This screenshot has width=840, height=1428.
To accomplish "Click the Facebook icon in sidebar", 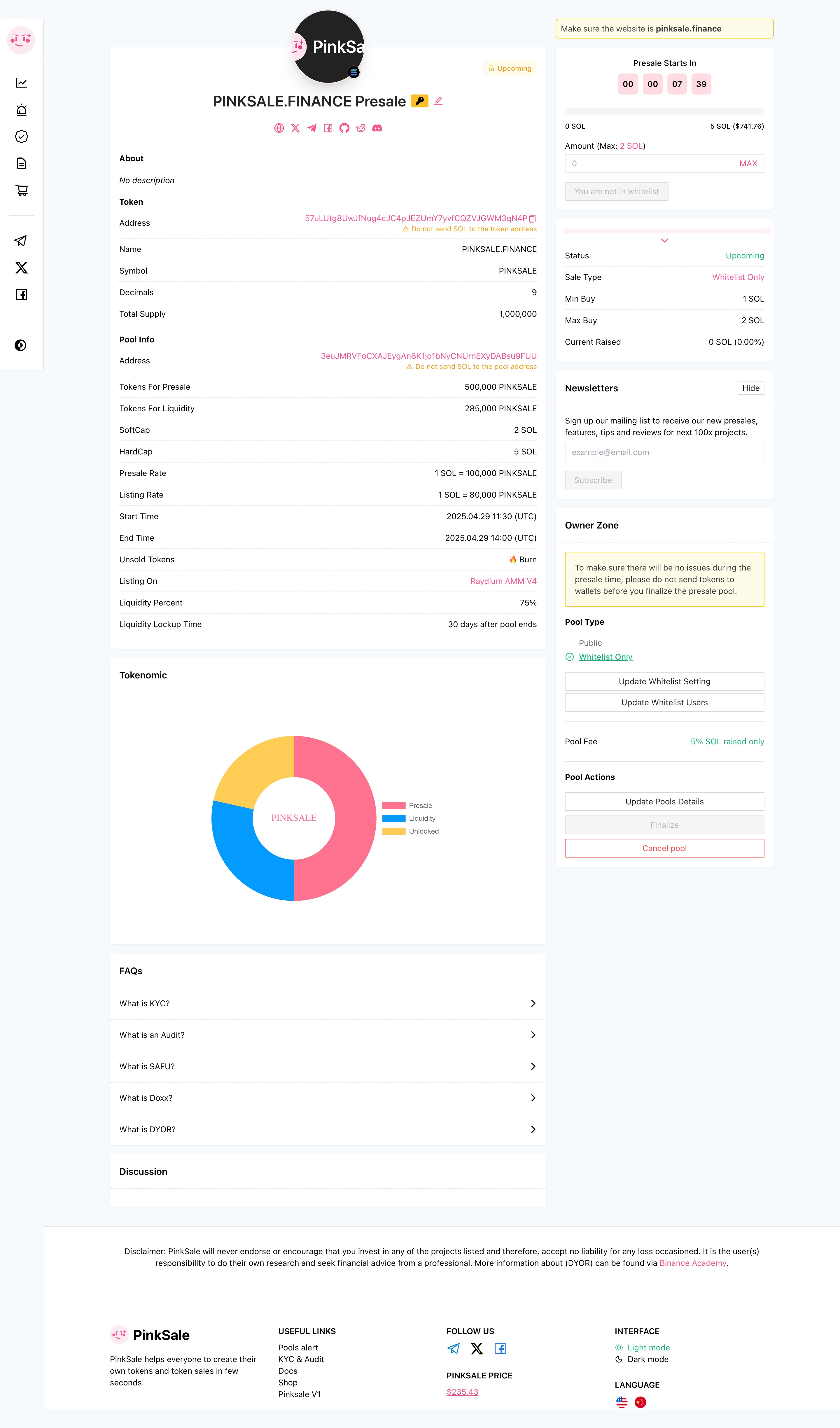I will point(22,295).
